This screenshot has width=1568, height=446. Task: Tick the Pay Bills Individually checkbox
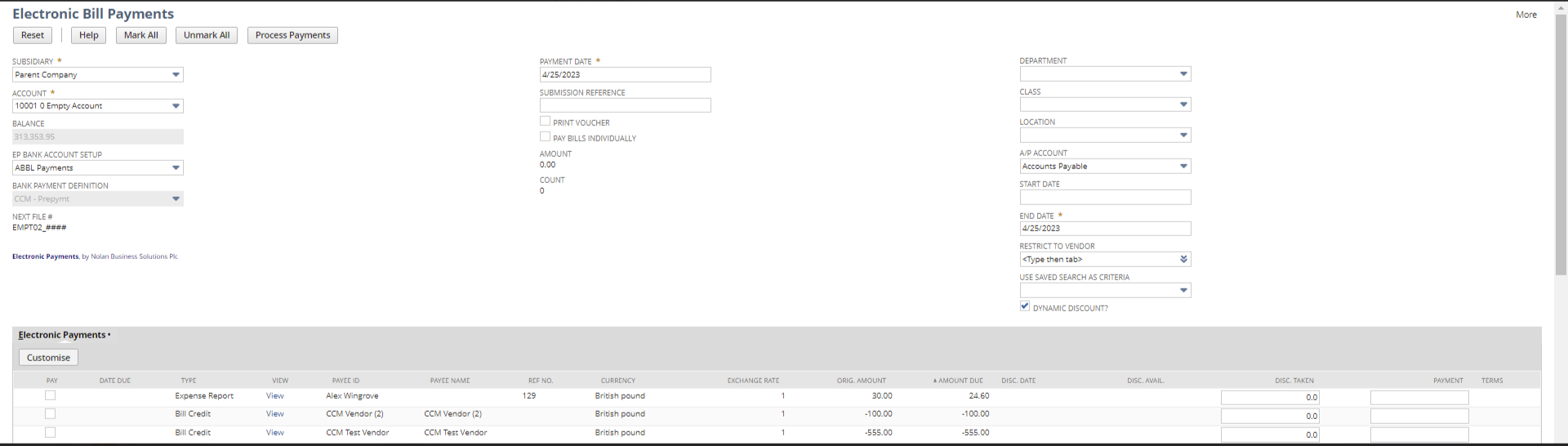pos(545,137)
